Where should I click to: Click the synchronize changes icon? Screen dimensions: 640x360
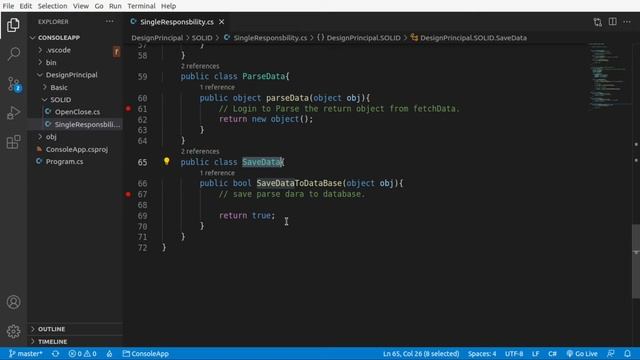pos(55,353)
